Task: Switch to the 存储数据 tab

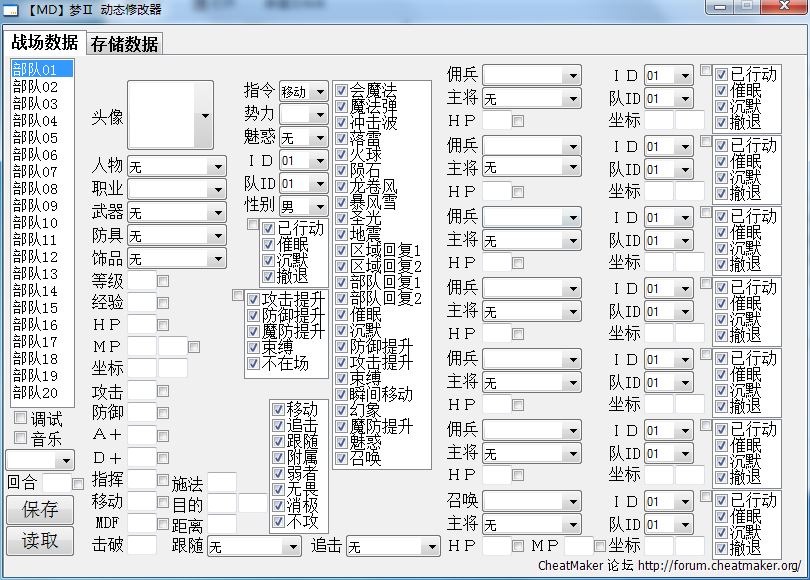Action: (x=124, y=44)
